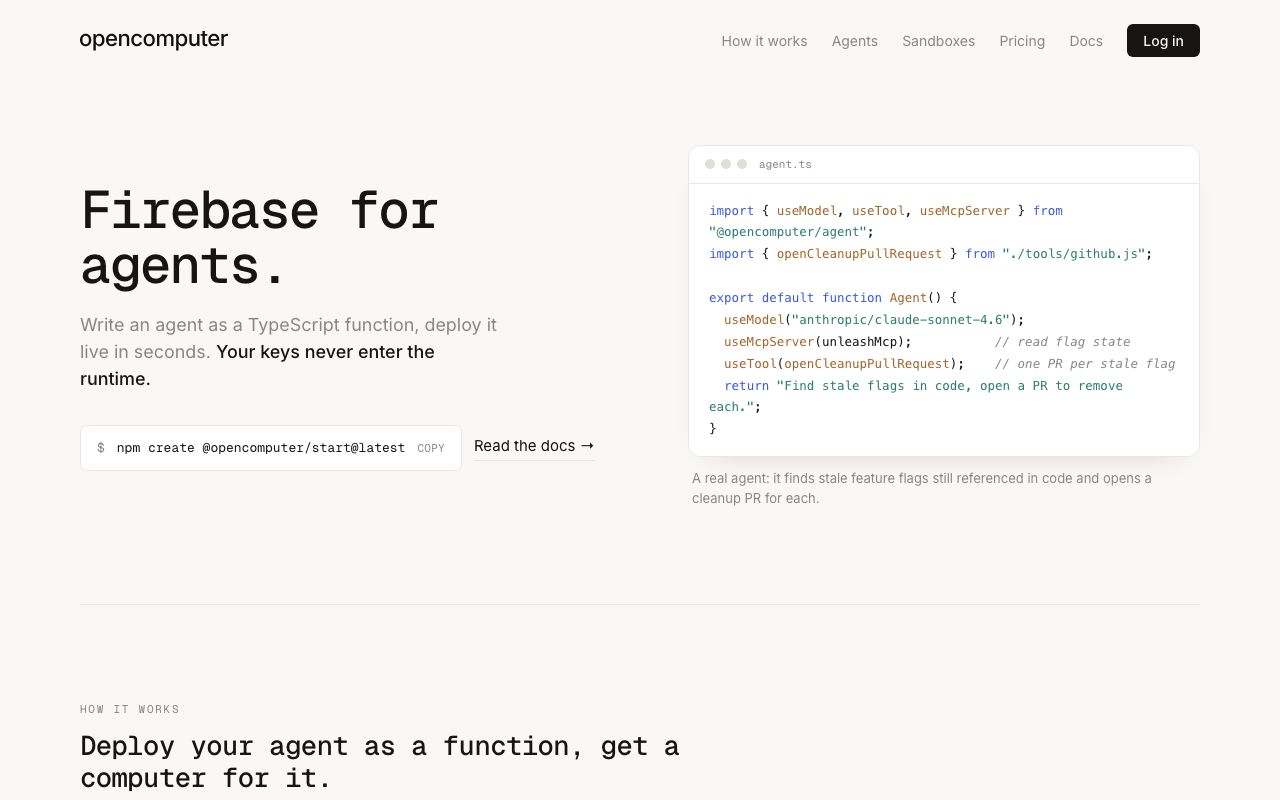The width and height of the screenshot is (1280, 800).
Task: Click the Log in button
Action: point(1163,41)
